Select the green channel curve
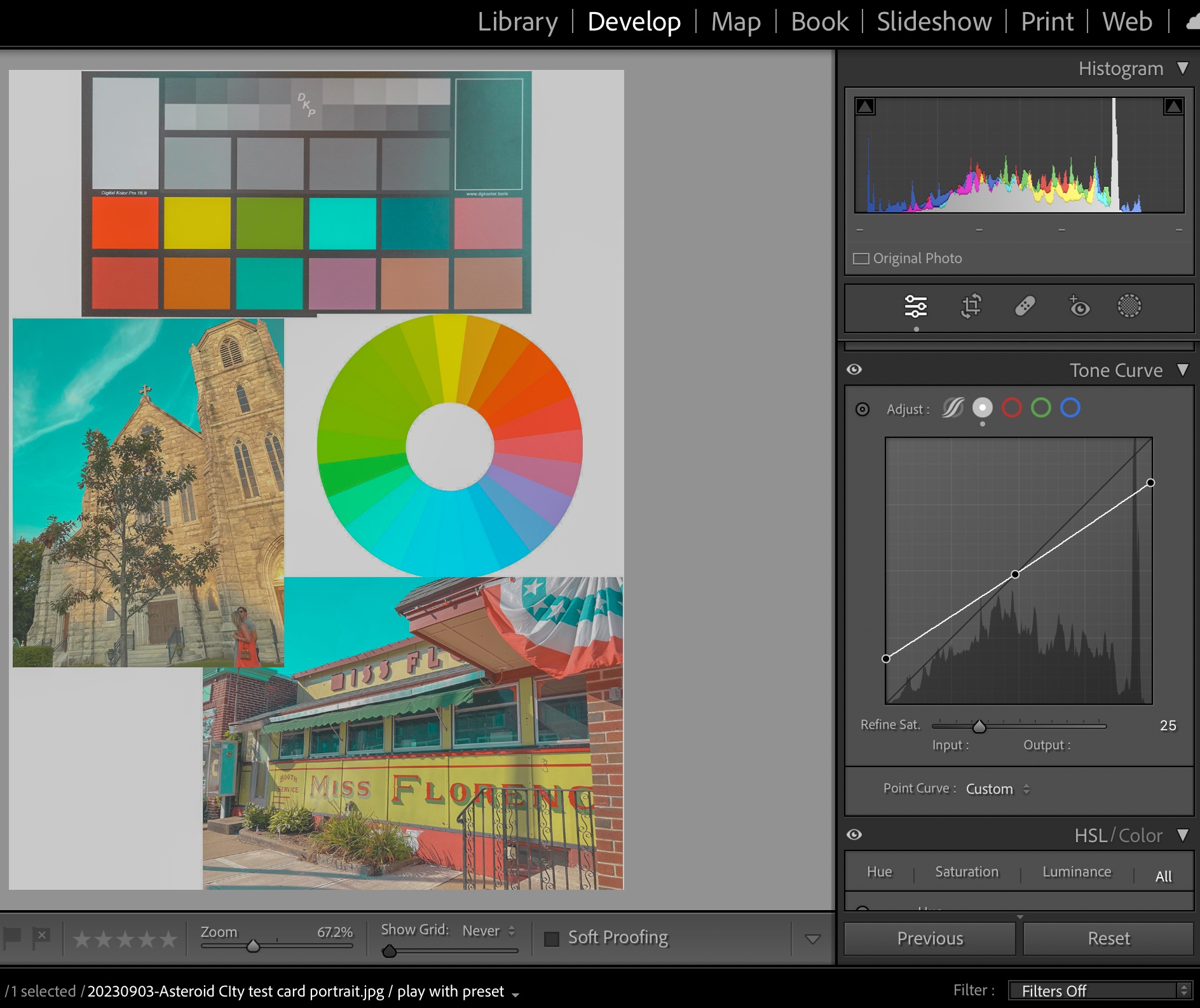Image resolution: width=1200 pixels, height=1008 pixels. pos(1041,408)
